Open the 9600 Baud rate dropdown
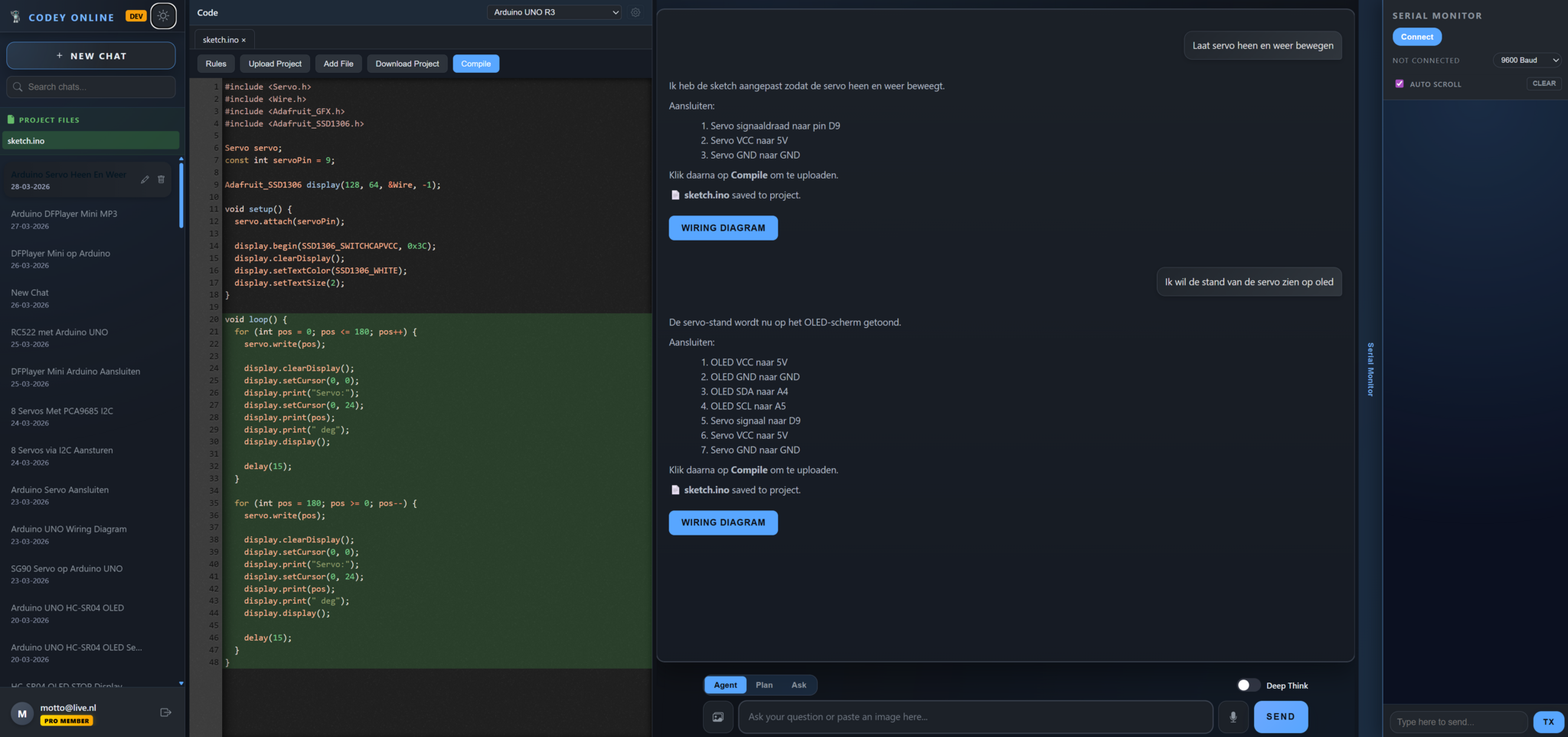 point(1528,60)
